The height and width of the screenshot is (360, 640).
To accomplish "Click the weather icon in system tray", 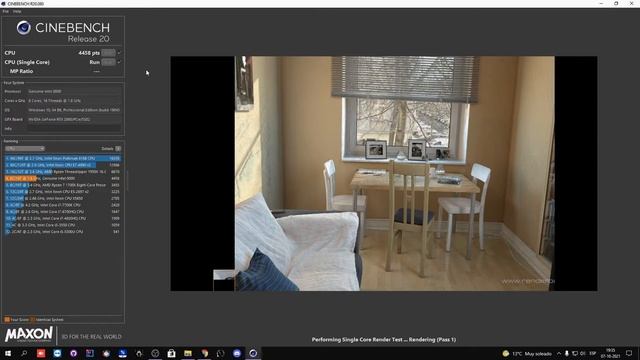I will coord(506,353).
